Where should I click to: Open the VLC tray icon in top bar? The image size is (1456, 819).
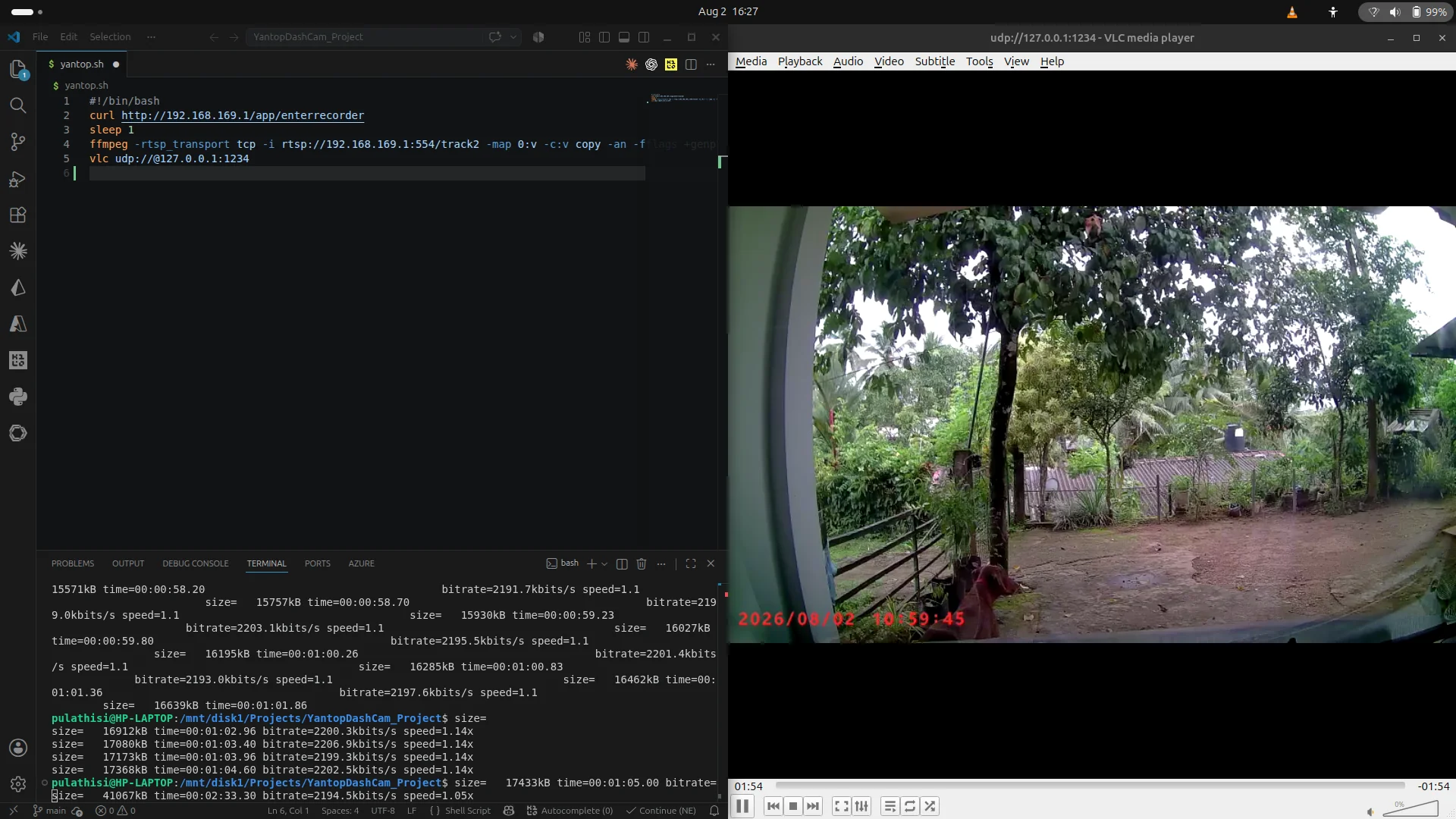click(x=1292, y=12)
